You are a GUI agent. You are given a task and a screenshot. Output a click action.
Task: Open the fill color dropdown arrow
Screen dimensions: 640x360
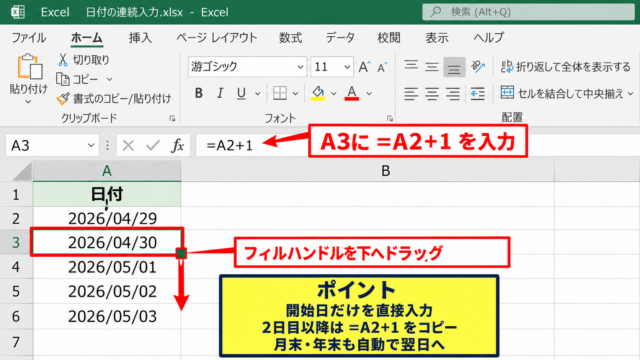point(333,94)
